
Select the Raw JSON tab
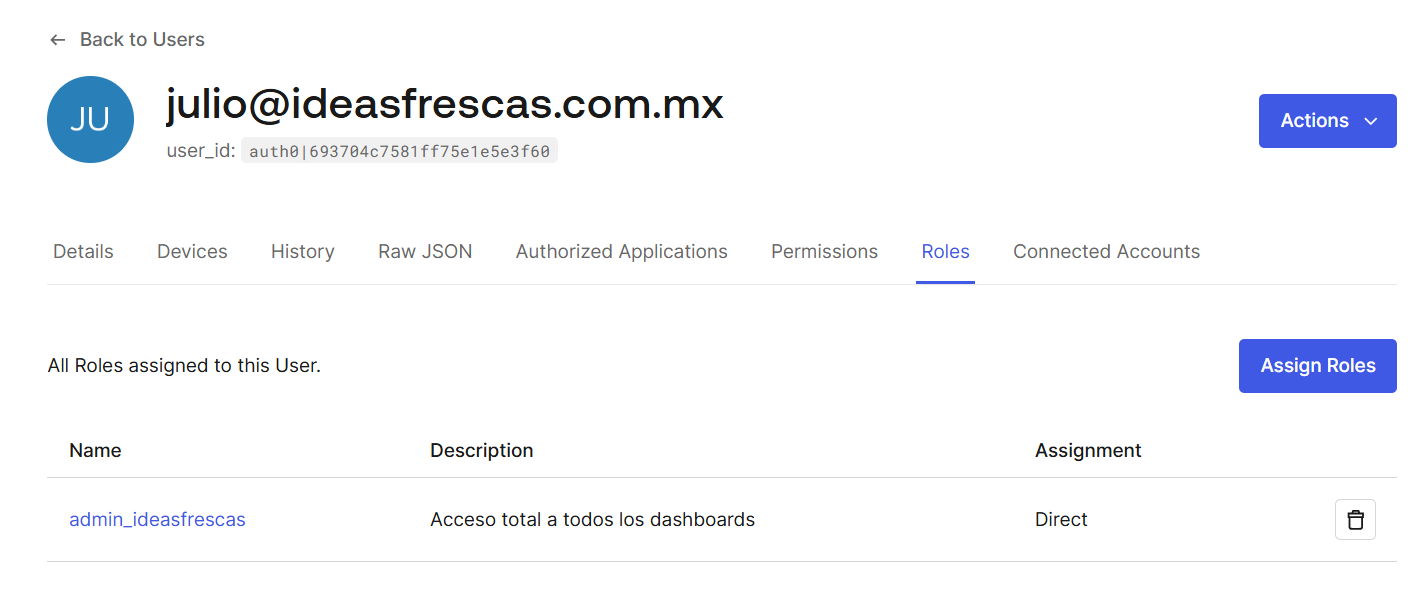click(425, 252)
